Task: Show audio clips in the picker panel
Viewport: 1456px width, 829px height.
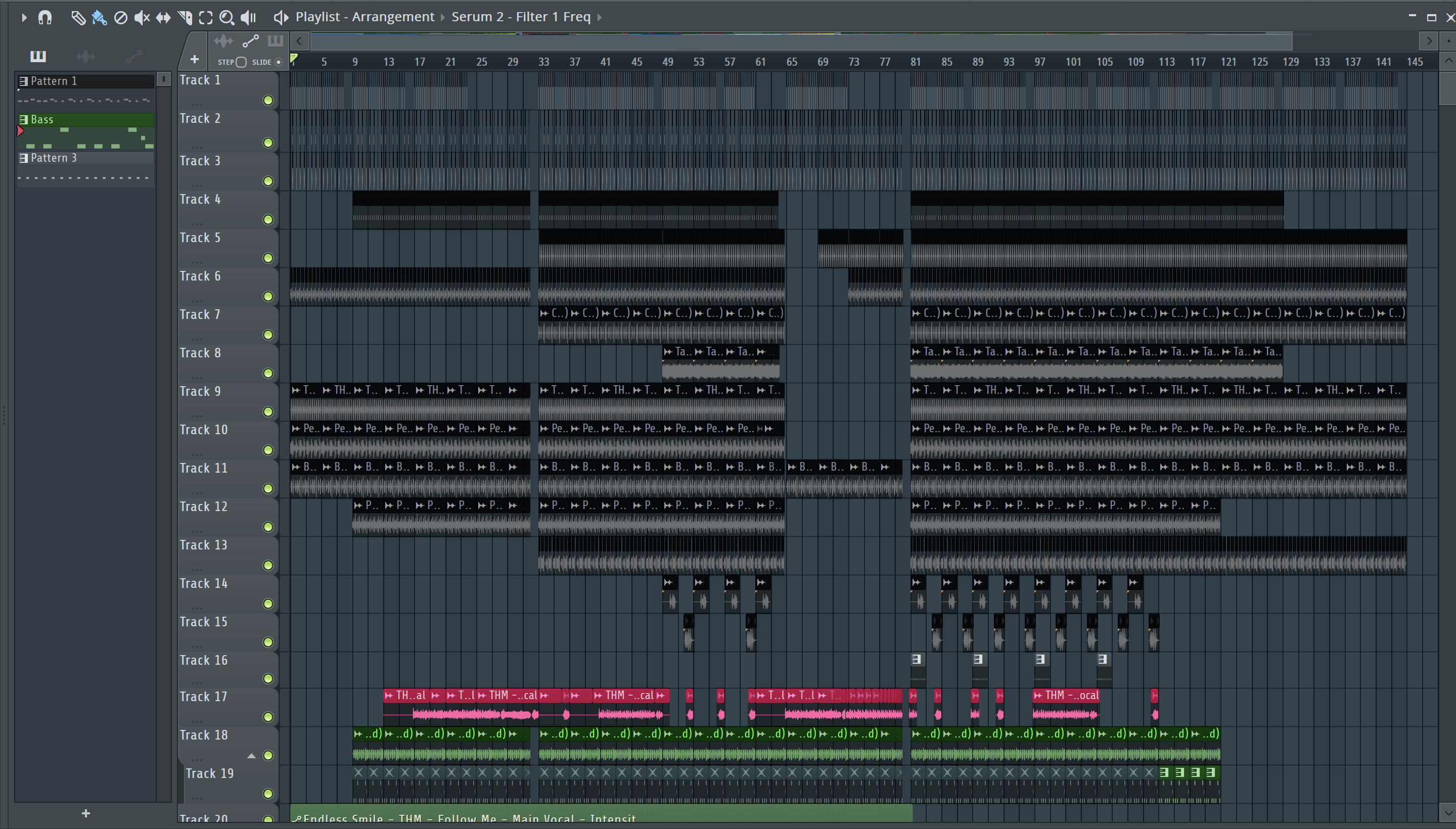Action: tap(85, 56)
